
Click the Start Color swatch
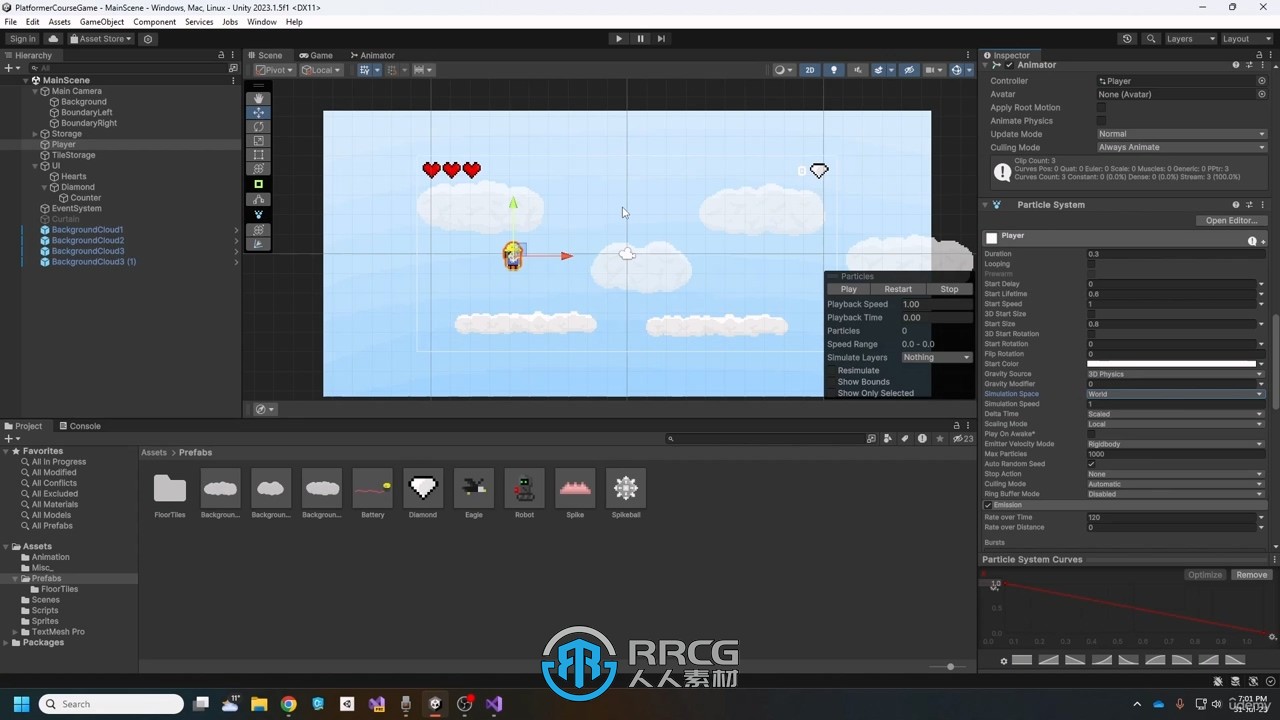(x=1171, y=364)
